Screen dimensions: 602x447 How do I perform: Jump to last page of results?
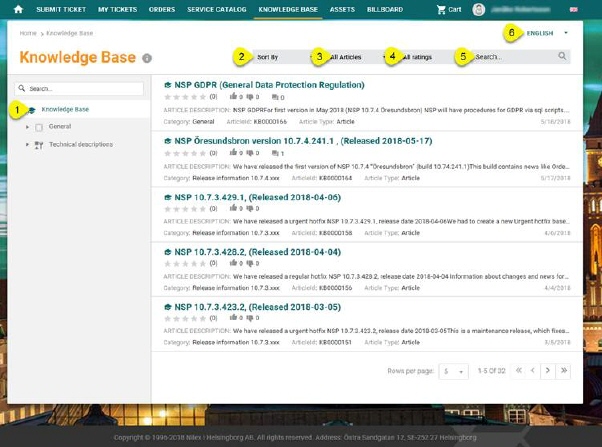pyautogui.click(x=564, y=371)
